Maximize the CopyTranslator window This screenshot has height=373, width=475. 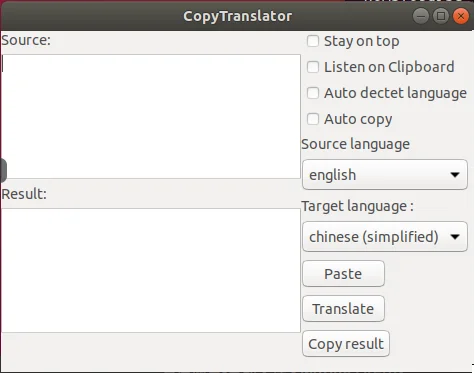(441, 16)
